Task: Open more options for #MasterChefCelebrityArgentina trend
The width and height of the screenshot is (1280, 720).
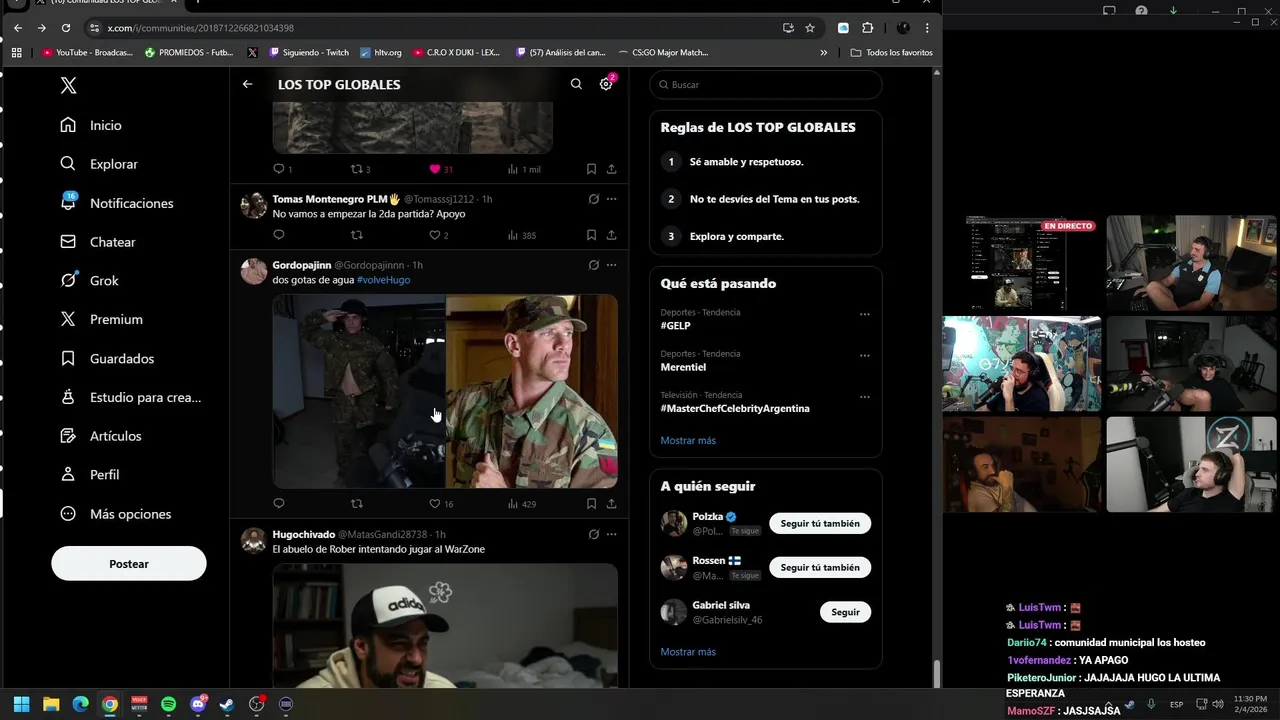Action: click(865, 397)
